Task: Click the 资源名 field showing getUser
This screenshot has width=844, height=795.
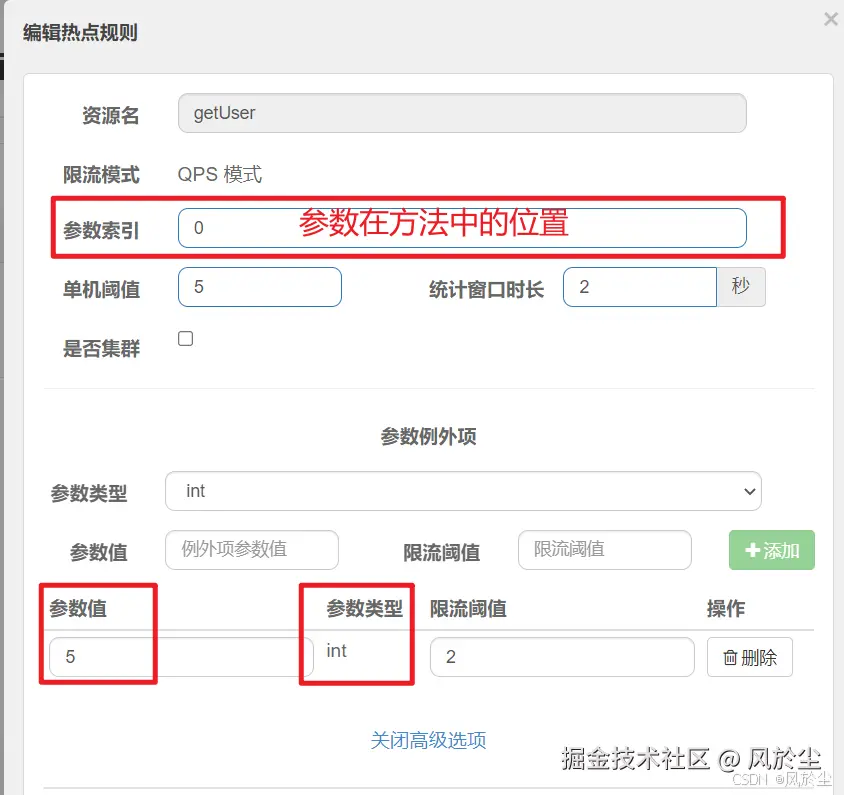Action: [x=462, y=113]
